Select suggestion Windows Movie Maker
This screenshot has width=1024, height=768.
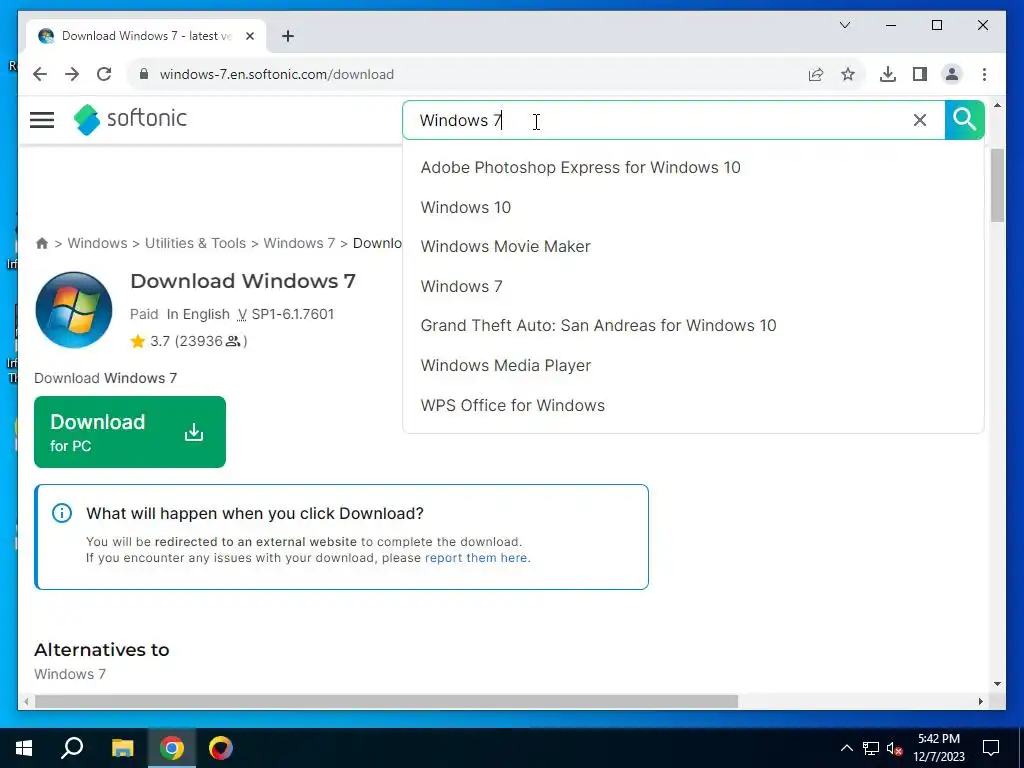(x=505, y=246)
